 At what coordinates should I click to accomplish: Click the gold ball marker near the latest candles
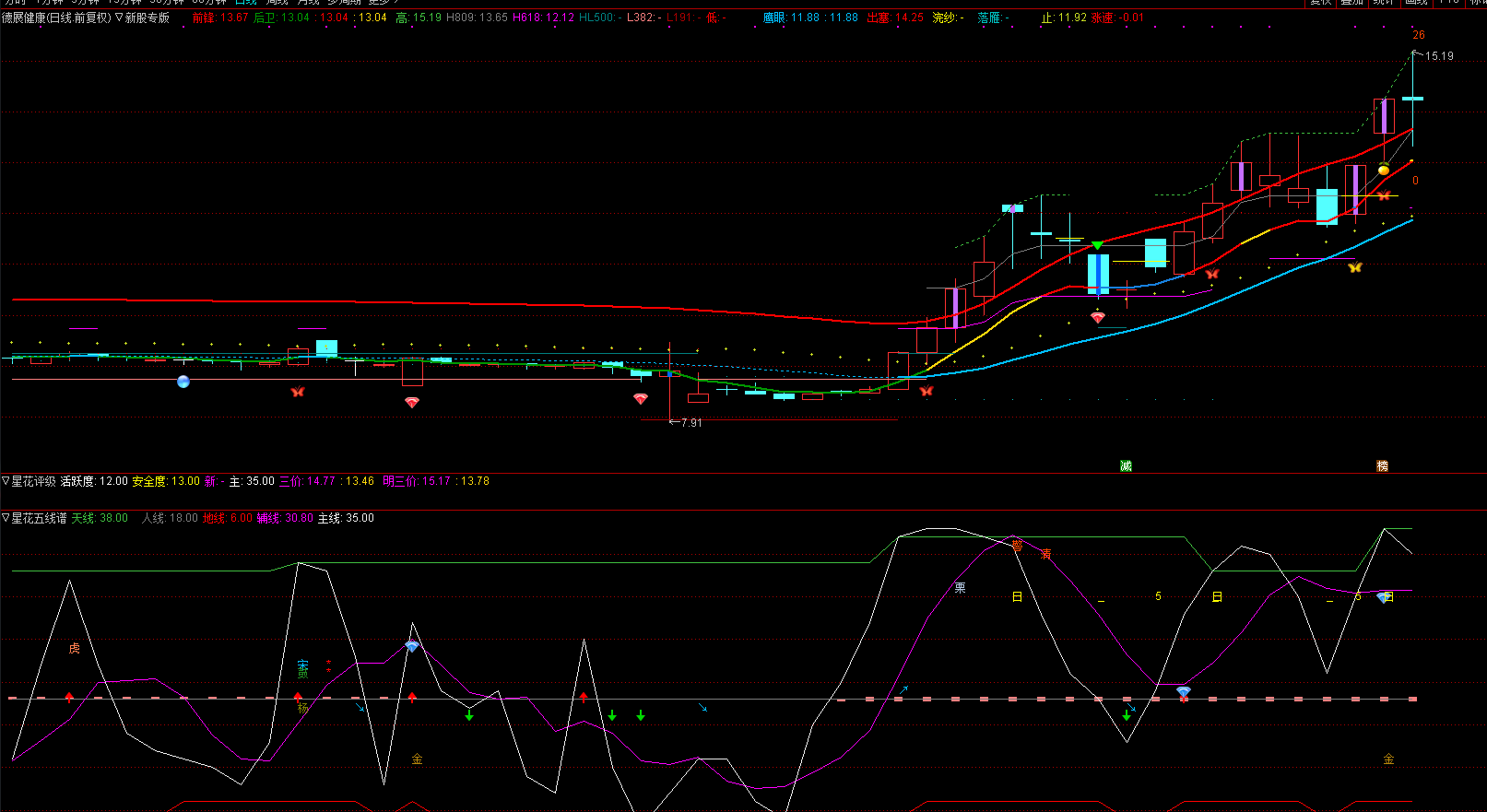click(x=1384, y=170)
